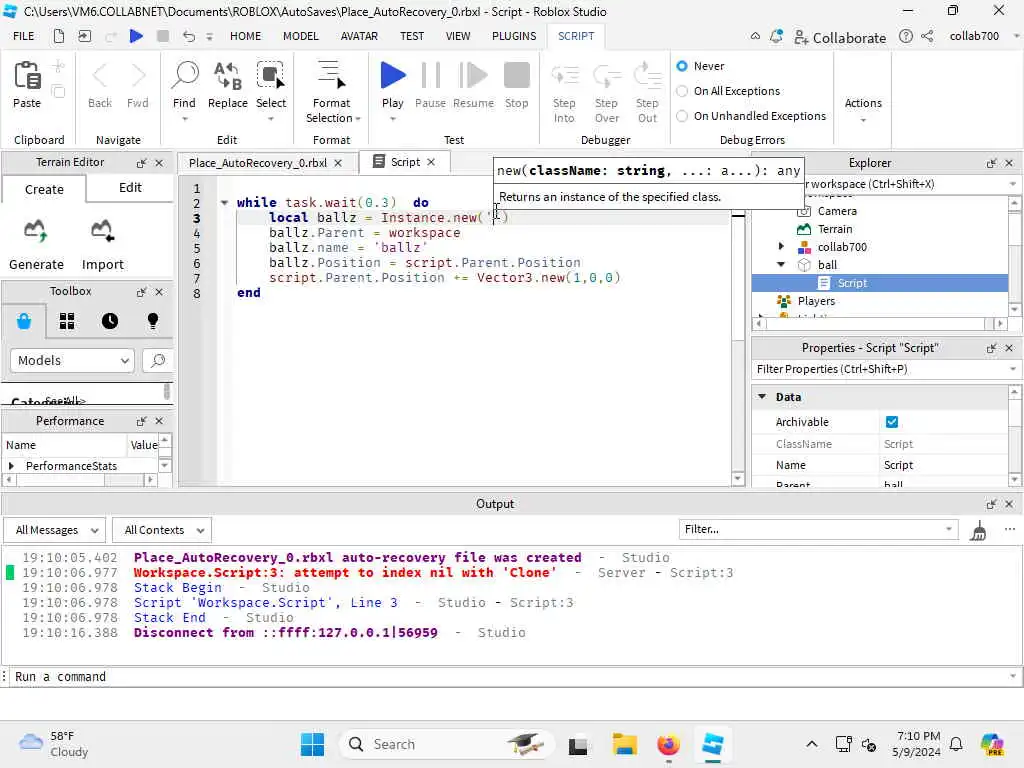Select On Unhandled Exceptions radio button
The width and height of the screenshot is (1024, 768).
[x=682, y=116]
